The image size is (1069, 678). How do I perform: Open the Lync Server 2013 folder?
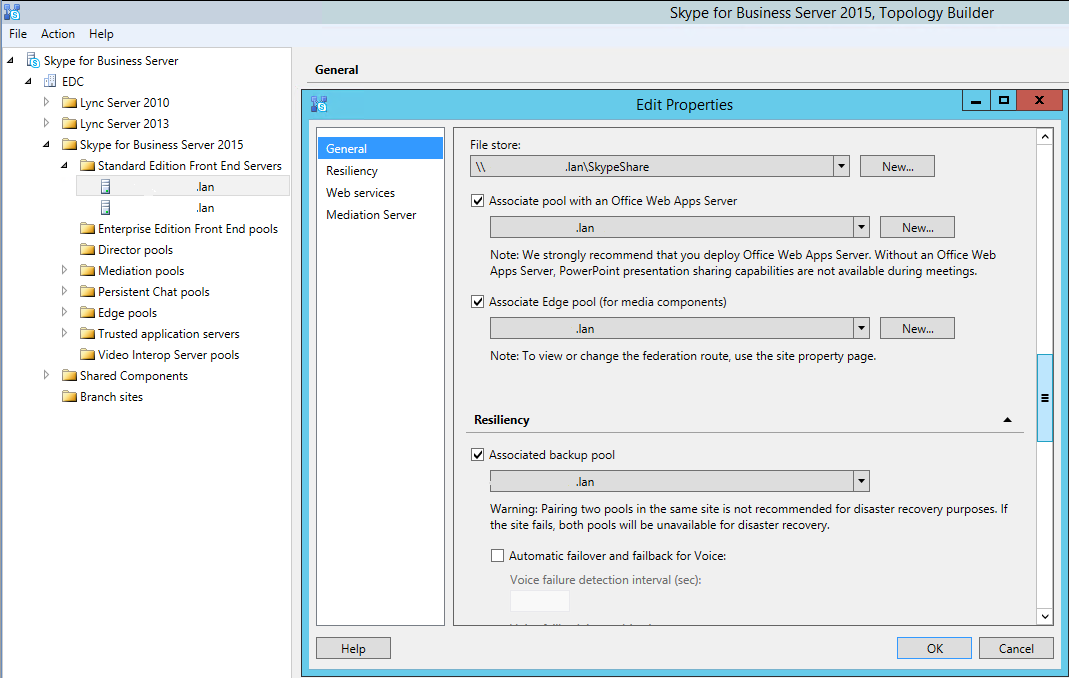click(45, 123)
